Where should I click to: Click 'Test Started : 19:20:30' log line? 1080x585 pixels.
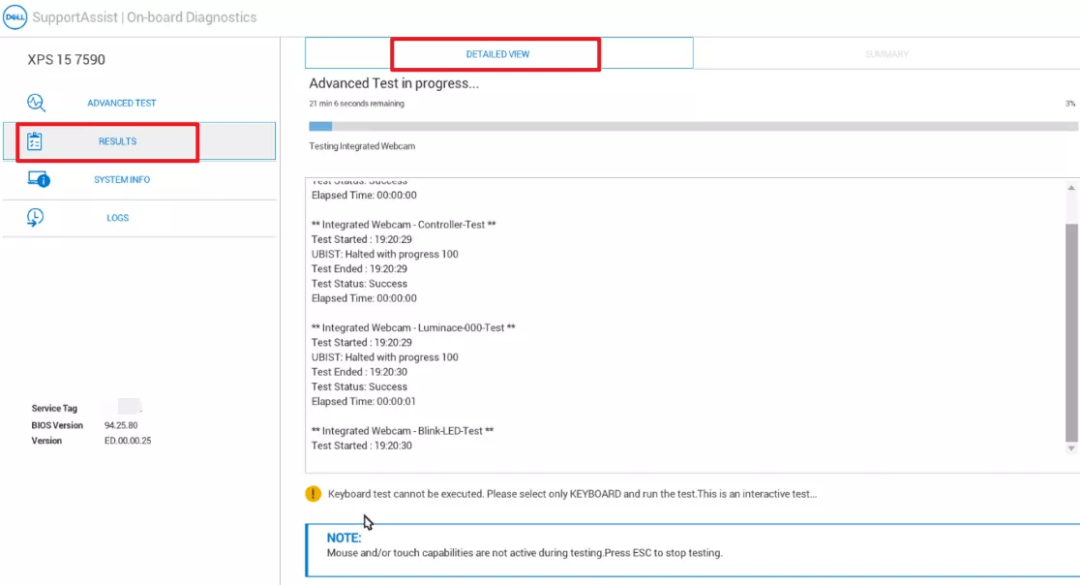(x=362, y=446)
